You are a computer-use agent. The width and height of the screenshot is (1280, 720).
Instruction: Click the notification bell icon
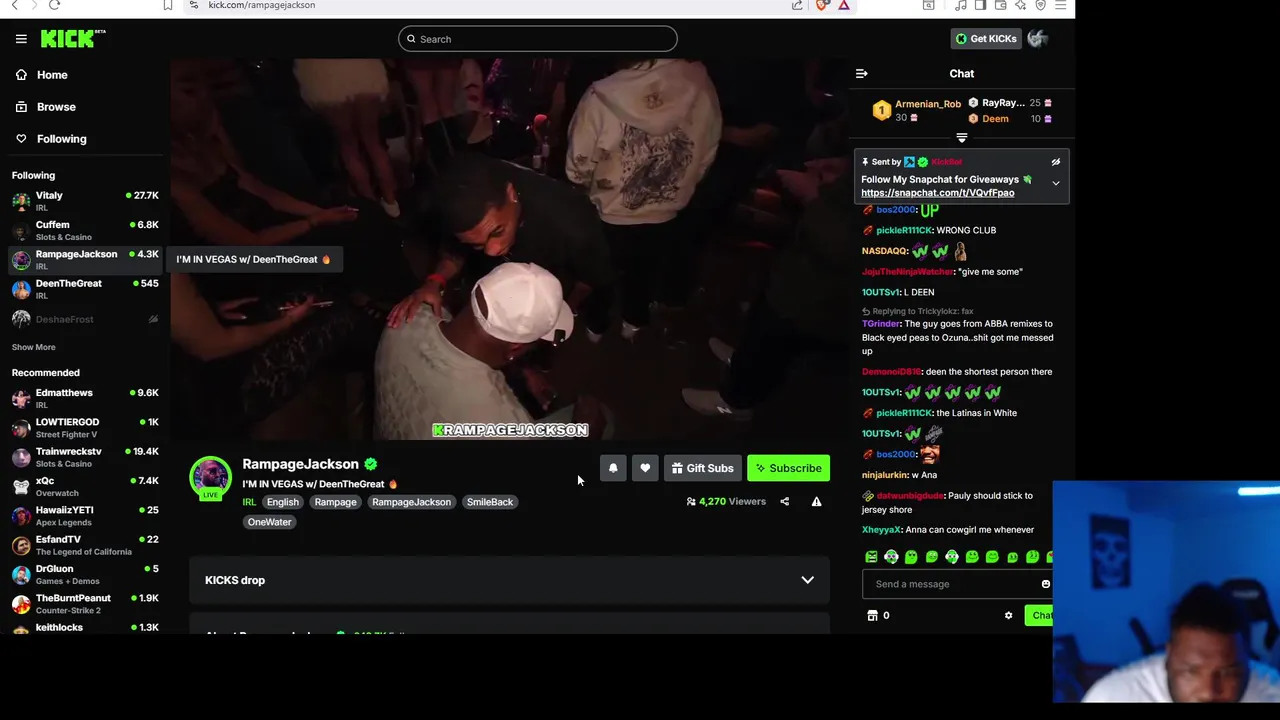pos(613,468)
